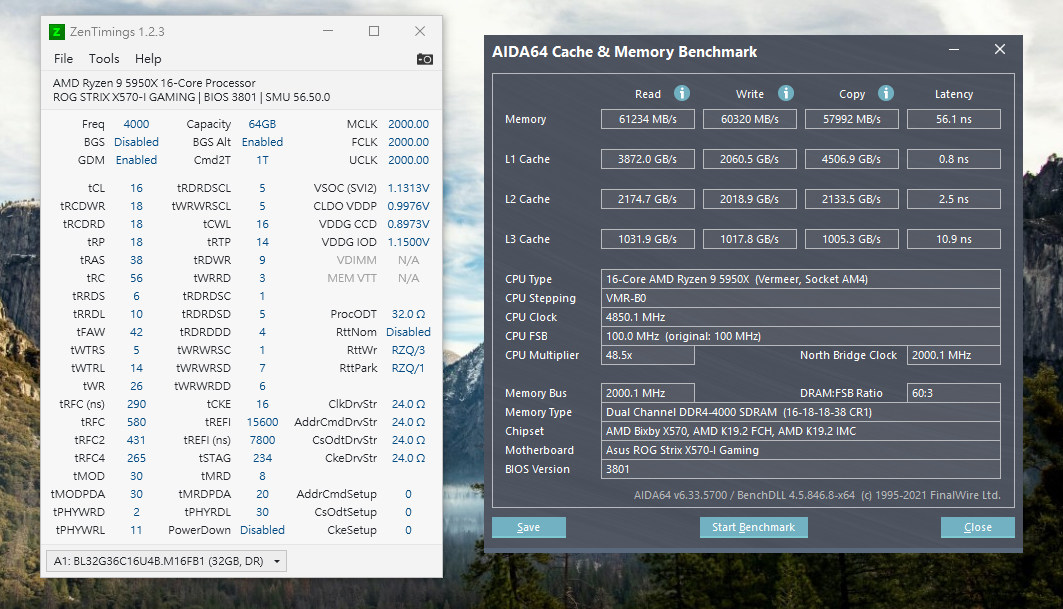This screenshot has width=1063, height=609.
Task: Click the L3 Cache Read value 1031.9 GB/s
Action: (x=647, y=239)
